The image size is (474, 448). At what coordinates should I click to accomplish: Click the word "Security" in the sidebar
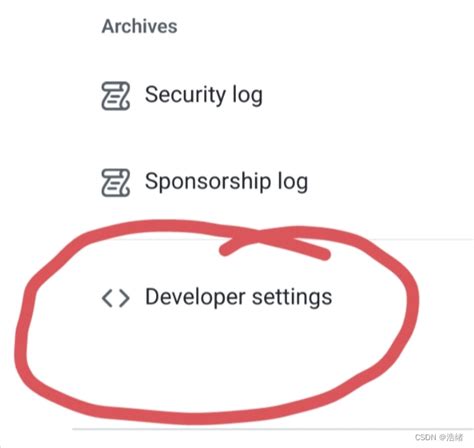pos(185,95)
